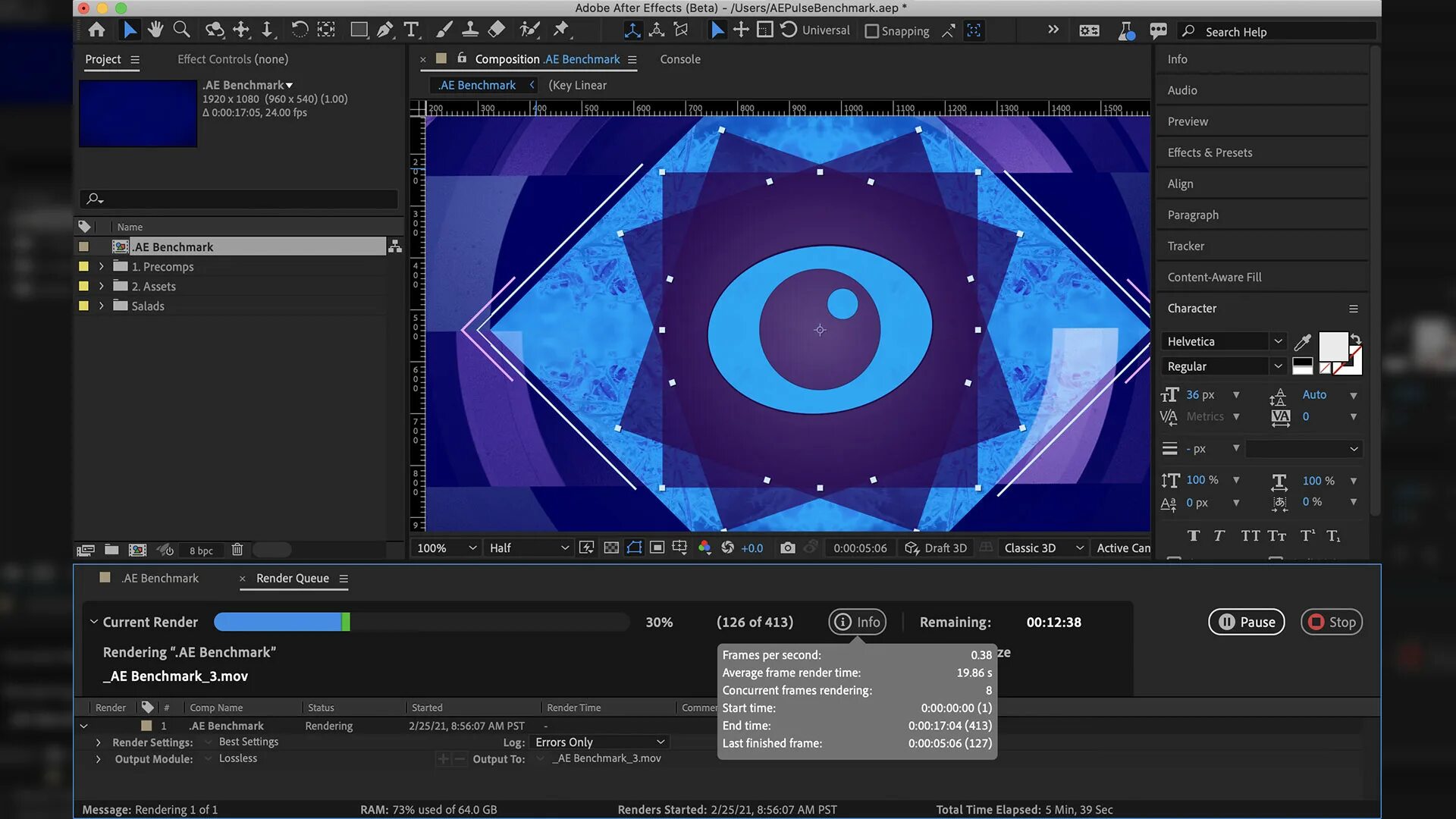This screenshot has width=1456, height=819.
Task: Select the Hand tool
Action: 155,30
